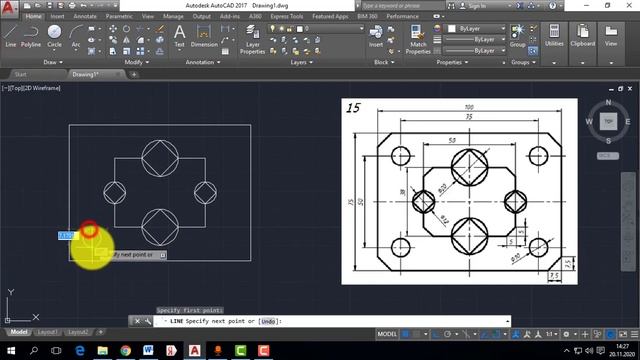Click Sign In in title bar
This screenshot has width=640, height=360.
[x=477, y=6]
